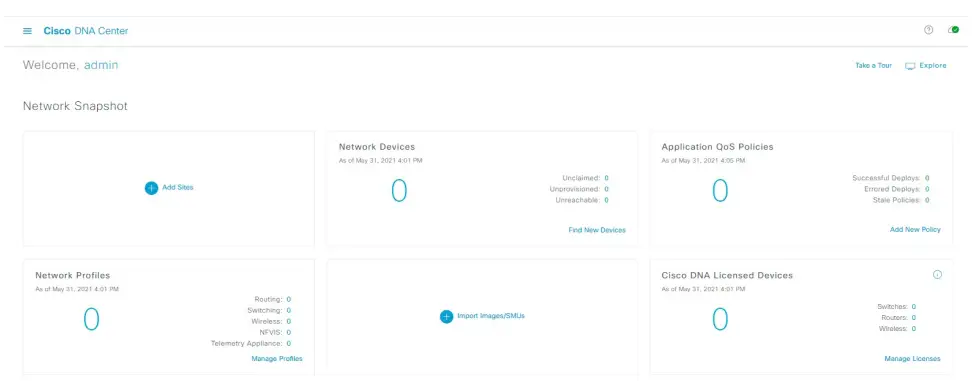Click the Application QoS Policies timestamp text
The height and width of the screenshot is (381, 974).
703,160
